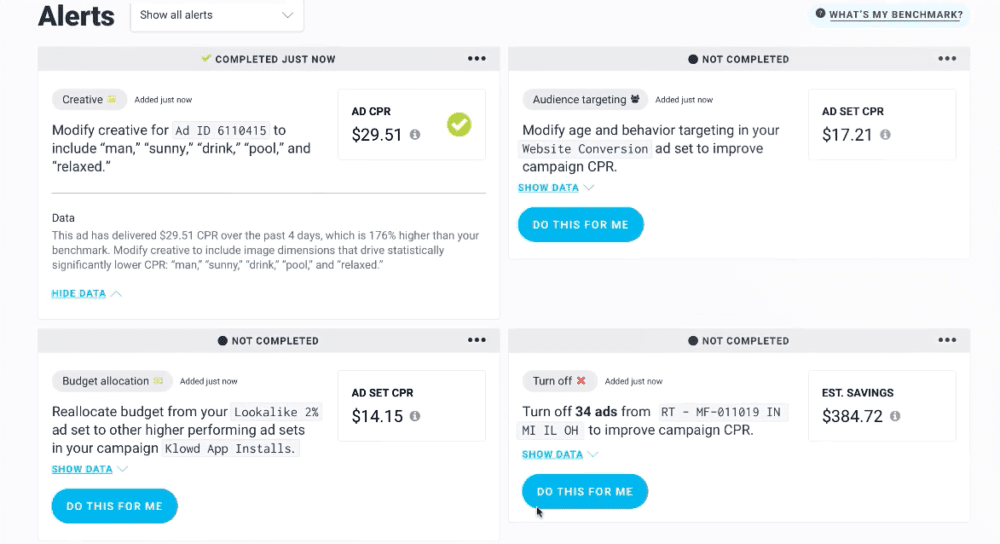Open three-dot menu on Turn off card
Image resolution: width=1000 pixels, height=544 pixels.
point(947,340)
